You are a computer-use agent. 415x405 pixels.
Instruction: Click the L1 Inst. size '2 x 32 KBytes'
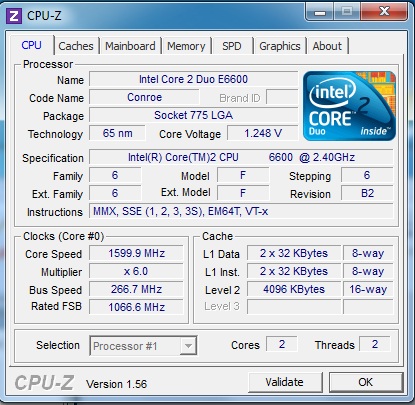pos(294,271)
